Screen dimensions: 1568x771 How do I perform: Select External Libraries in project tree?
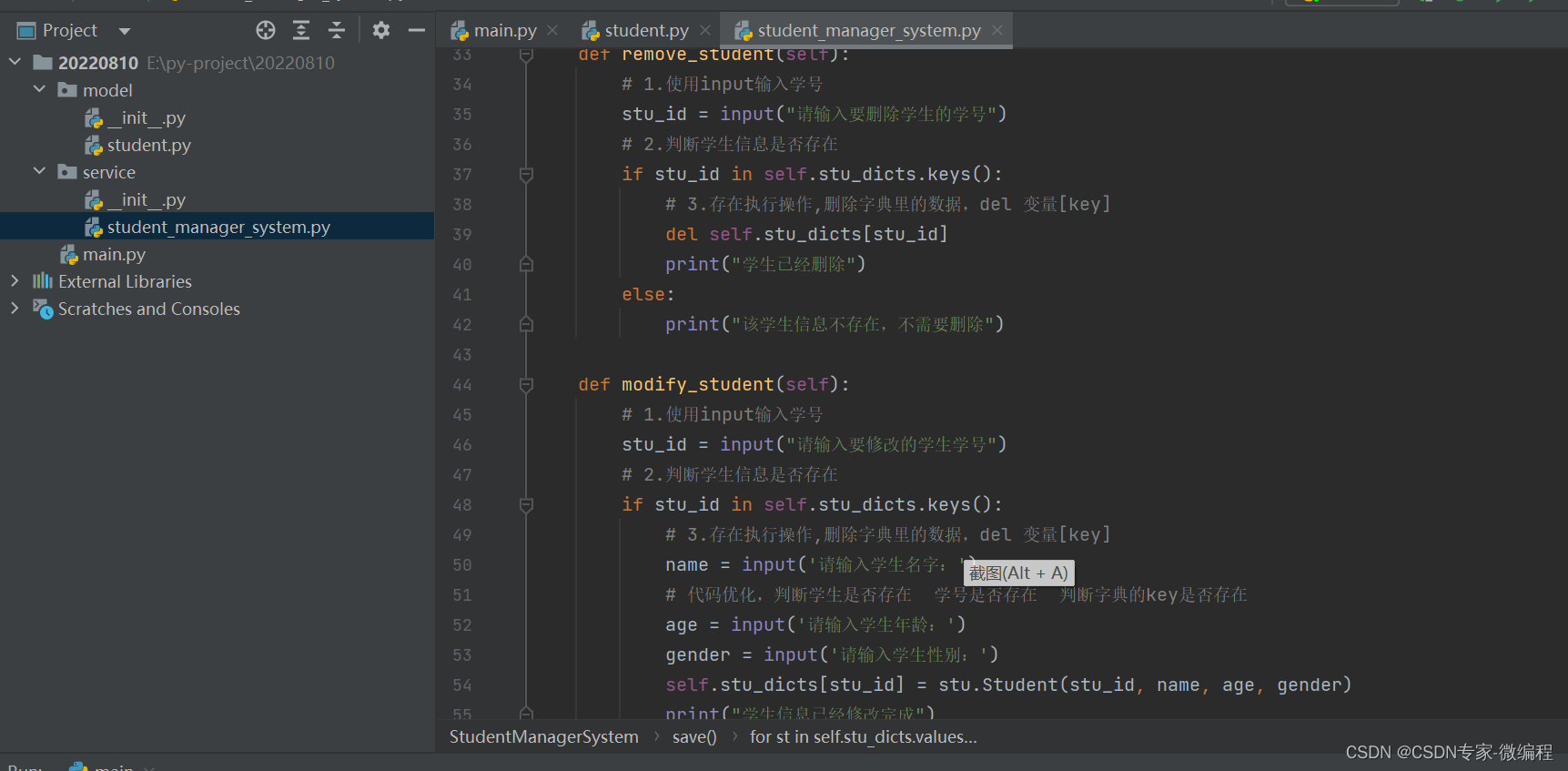pos(125,281)
